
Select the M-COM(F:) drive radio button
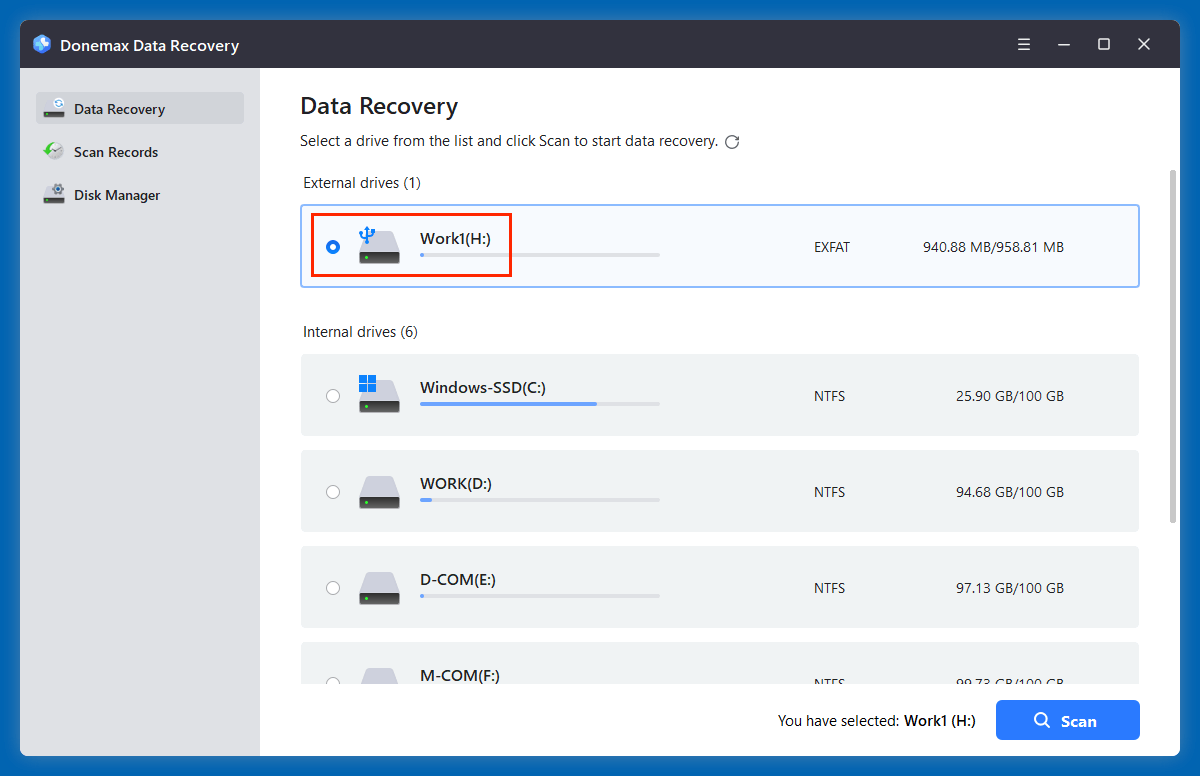coord(333,682)
